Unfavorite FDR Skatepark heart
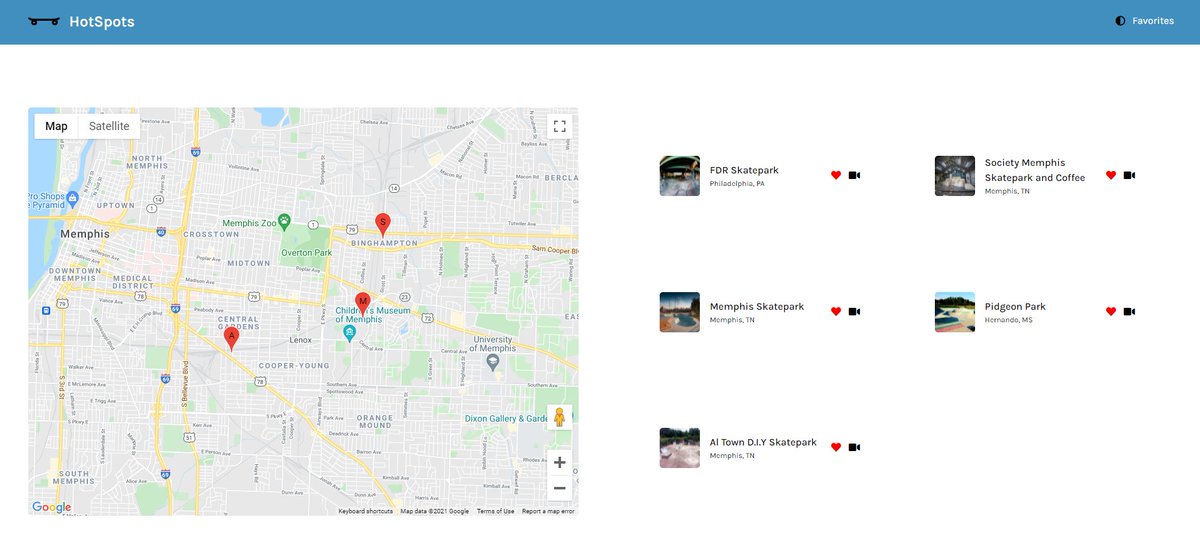This screenshot has width=1200, height=556. pyautogui.click(x=836, y=175)
